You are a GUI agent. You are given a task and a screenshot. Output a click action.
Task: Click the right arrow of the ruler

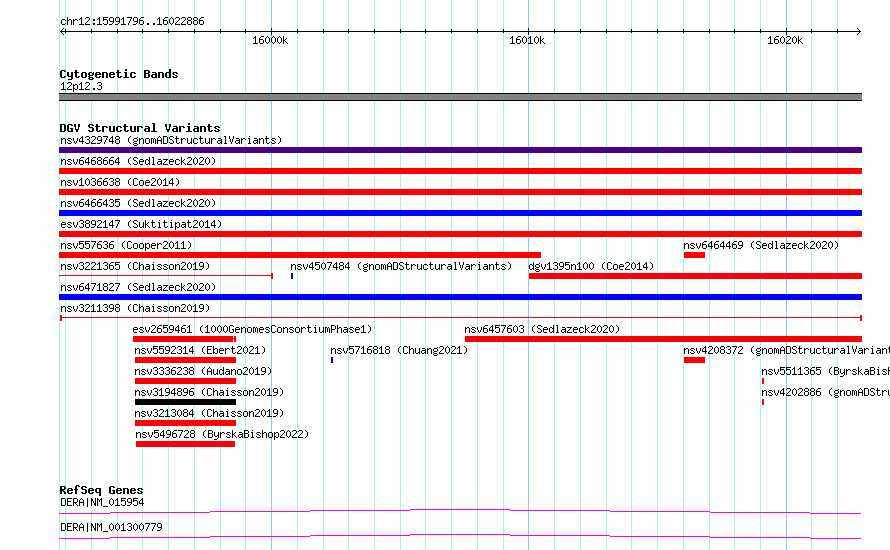coord(859,31)
